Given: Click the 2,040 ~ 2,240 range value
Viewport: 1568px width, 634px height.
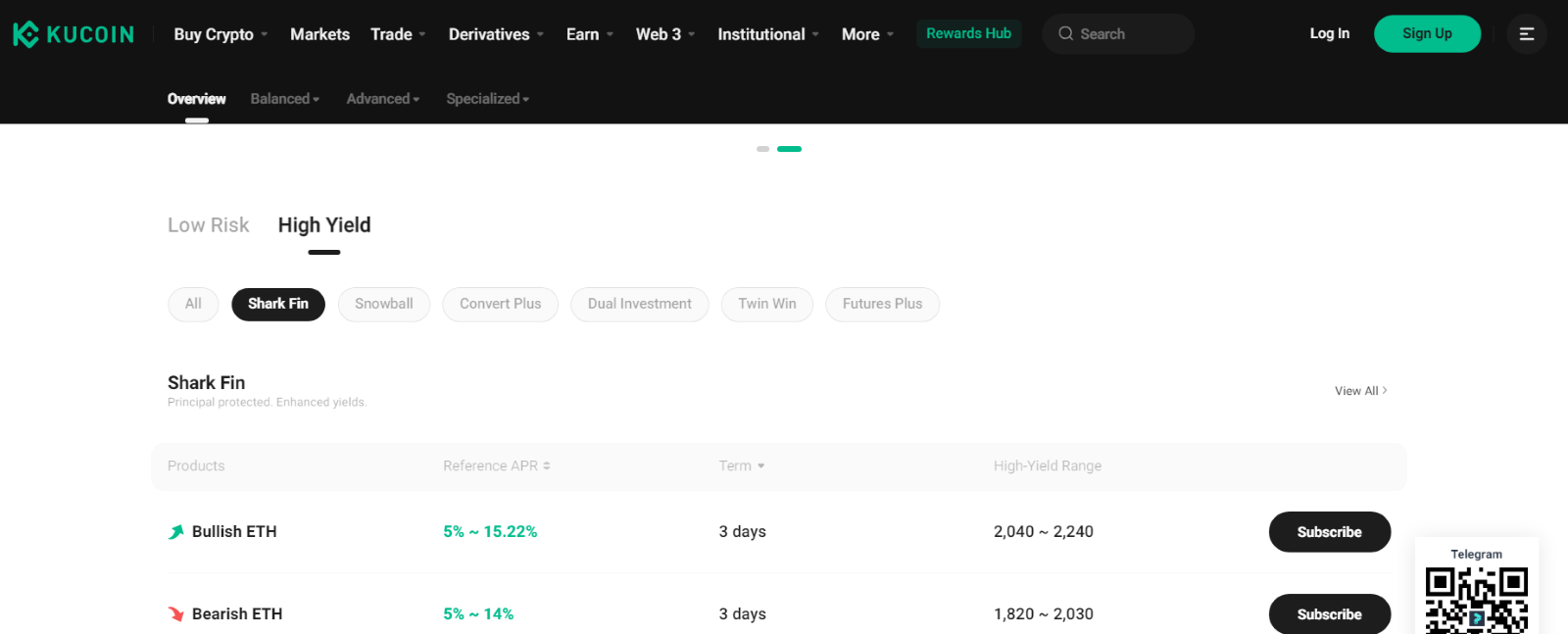Looking at the screenshot, I should pos(1044,532).
